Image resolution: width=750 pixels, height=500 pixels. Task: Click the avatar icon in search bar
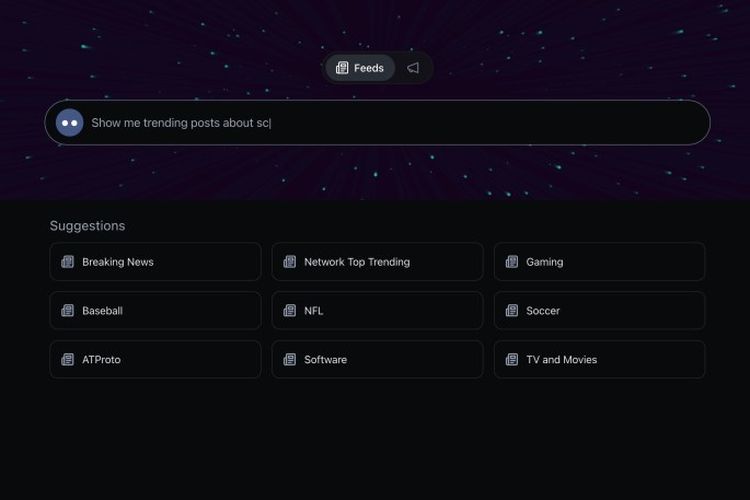click(x=69, y=122)
